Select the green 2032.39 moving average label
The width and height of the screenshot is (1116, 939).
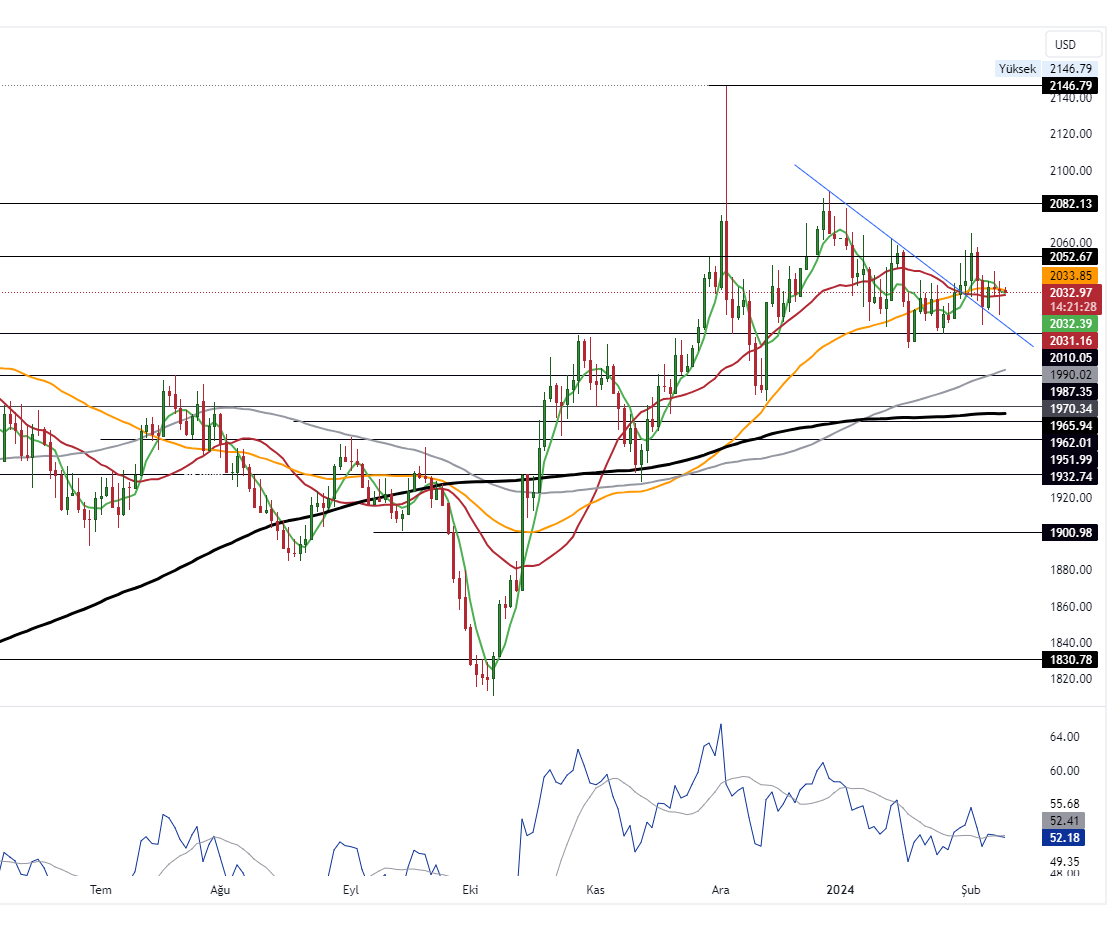coord(1069,323)
